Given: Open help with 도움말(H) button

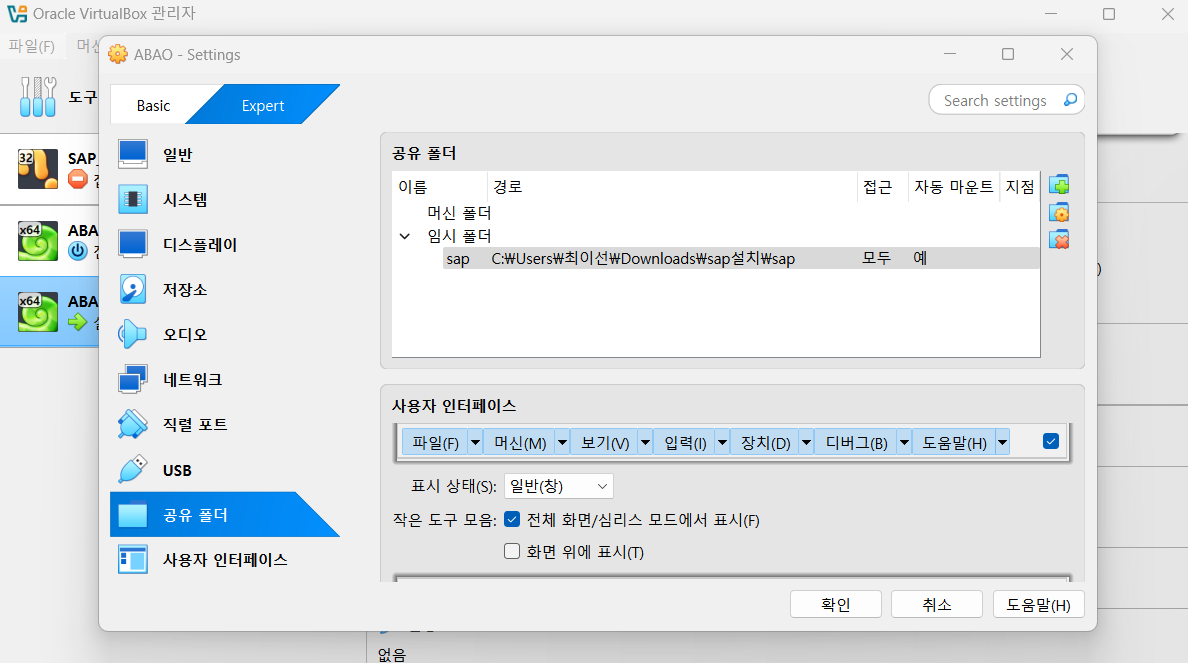Looking at the screenshot, I should (1038, 605).
